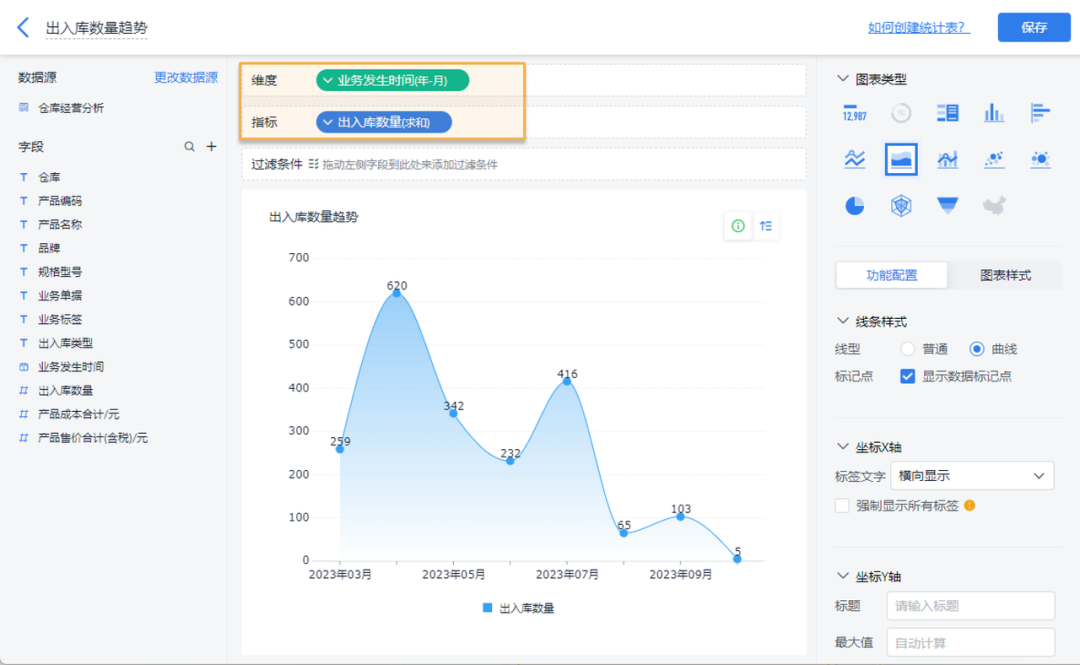1080x665 pixels.
Task: Select the 规格型号 field
Action: click(60, 272)
